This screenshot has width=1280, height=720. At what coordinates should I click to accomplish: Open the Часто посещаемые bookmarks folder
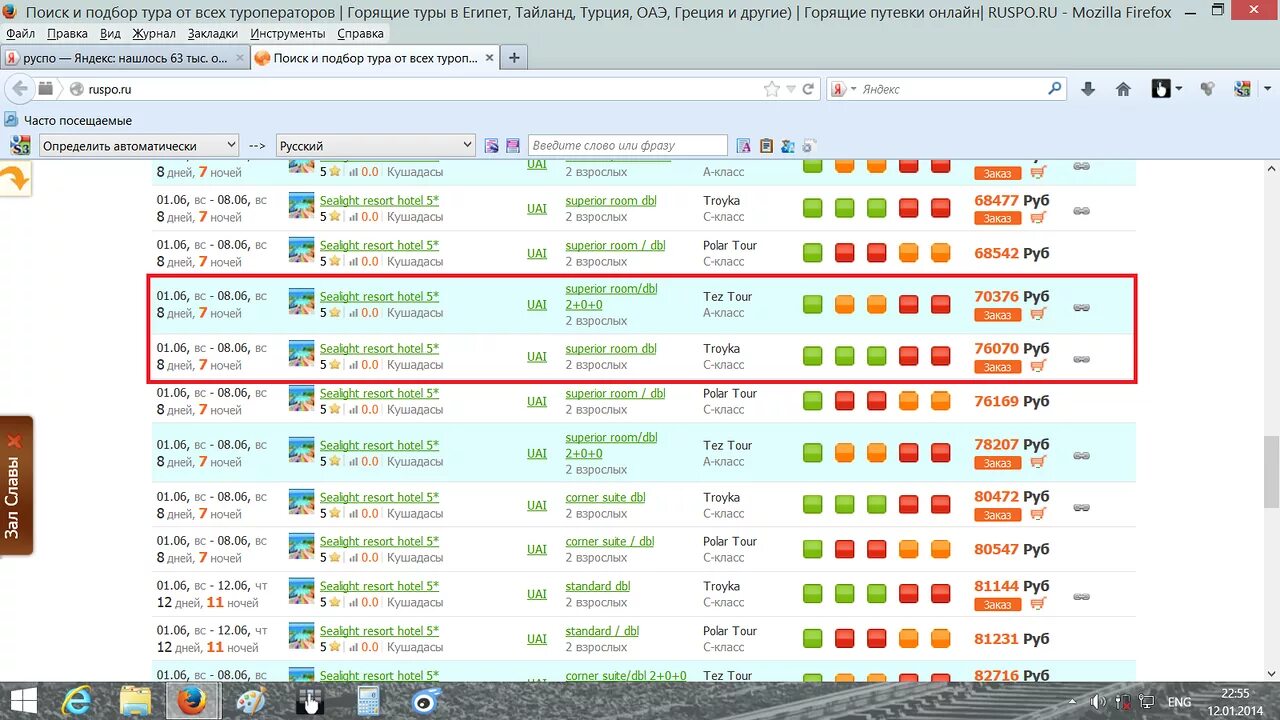click(68, 120)
